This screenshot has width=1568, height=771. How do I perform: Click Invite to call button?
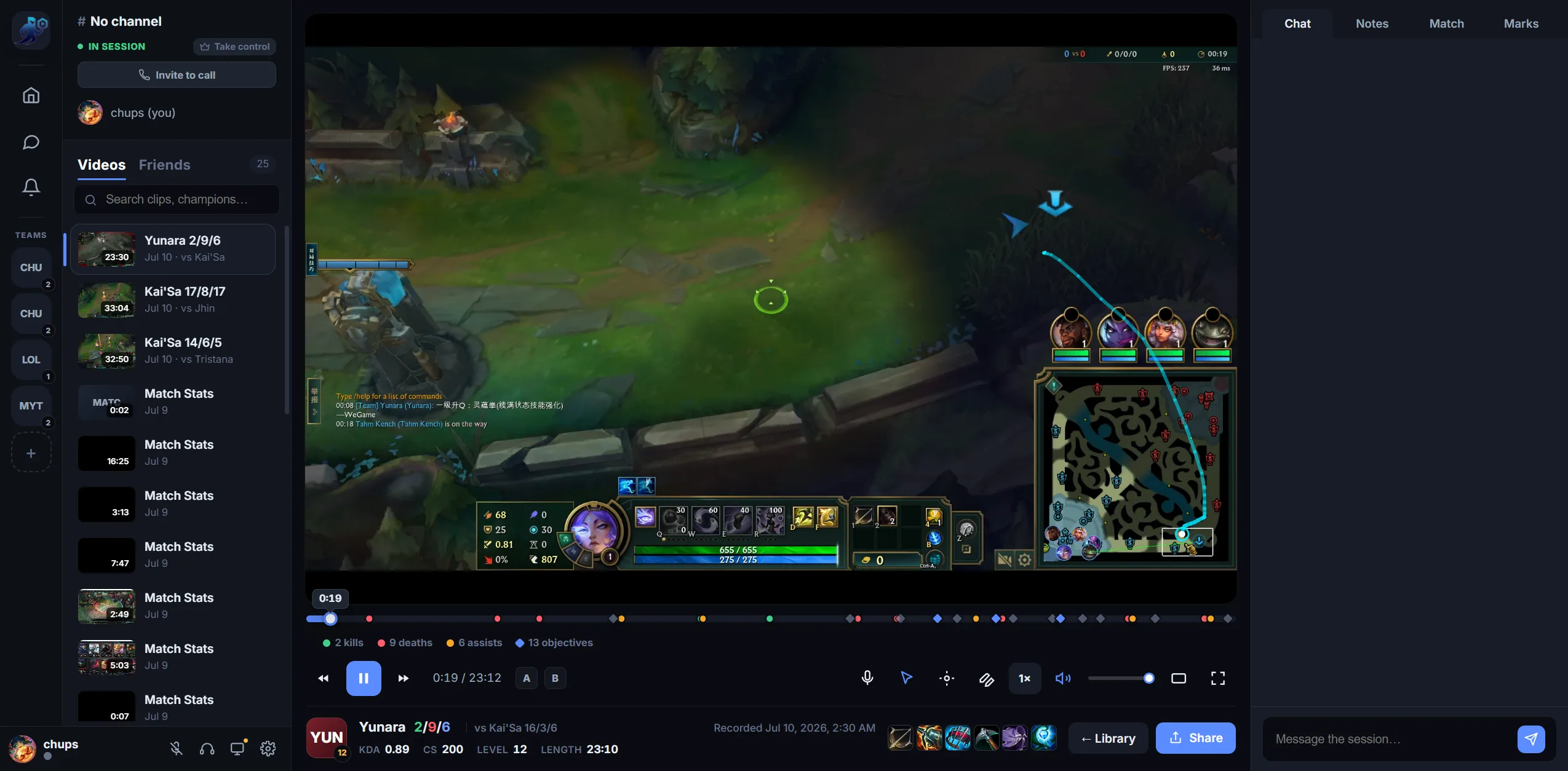tap(177, 75)
